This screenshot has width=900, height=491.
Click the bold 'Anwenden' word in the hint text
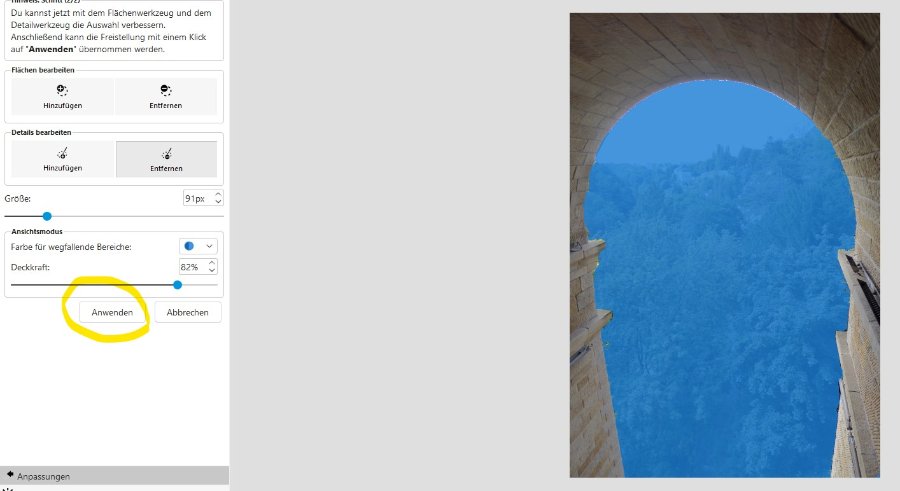[x=51, y=49]
